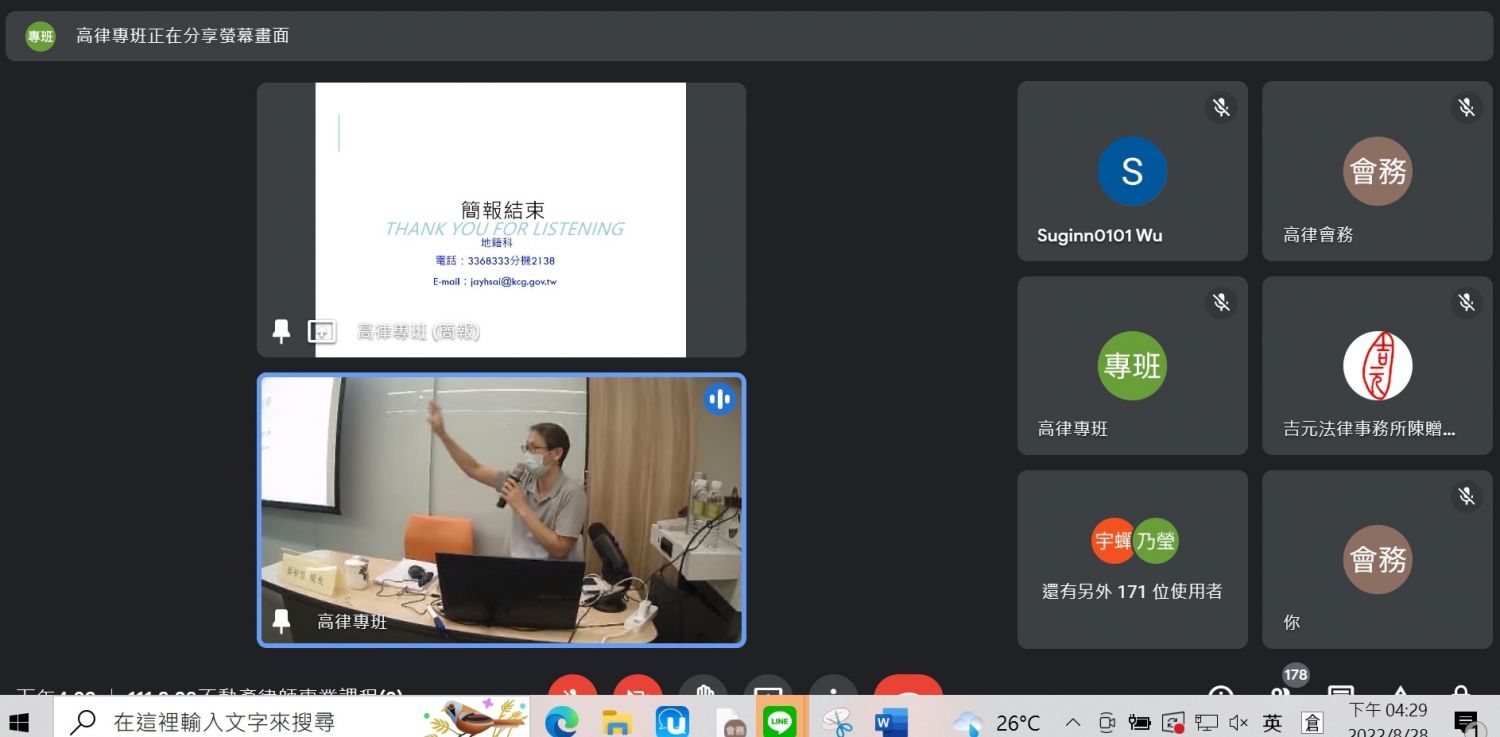Click the muted mic icon on Suginn0101 Wu tile

1221,107
